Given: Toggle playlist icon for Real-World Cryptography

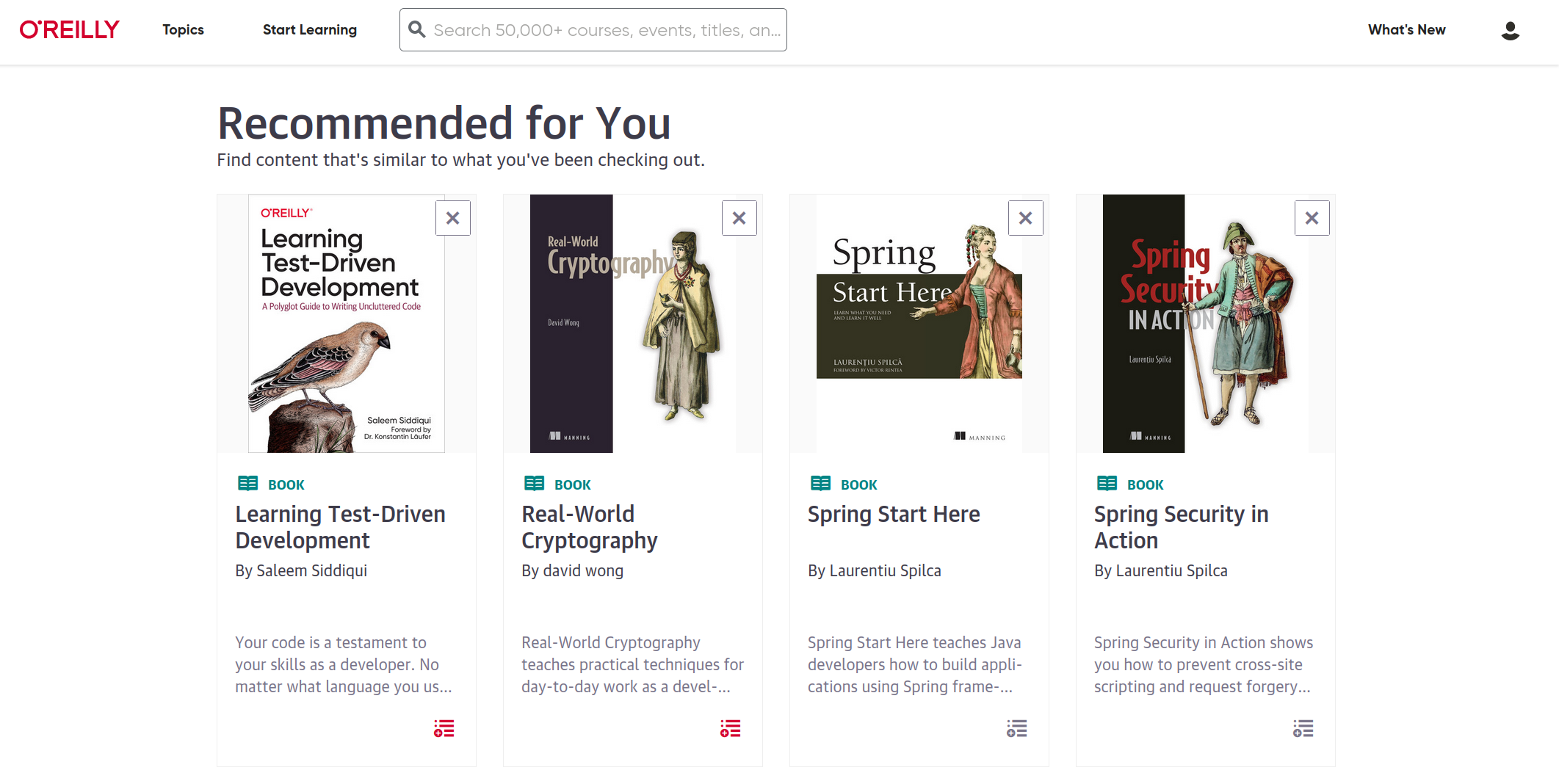Looking at the screenshot, I should click(x=731, y=728).
